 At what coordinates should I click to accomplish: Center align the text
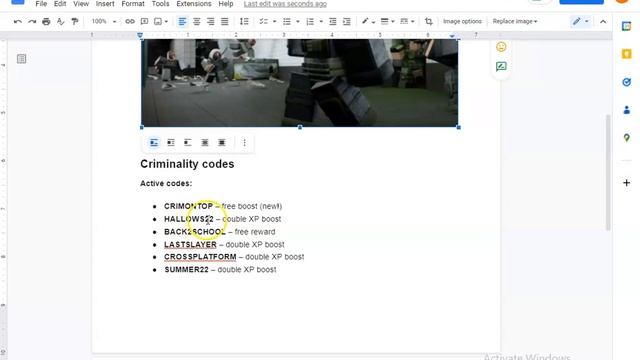click(x=196, y=21)
